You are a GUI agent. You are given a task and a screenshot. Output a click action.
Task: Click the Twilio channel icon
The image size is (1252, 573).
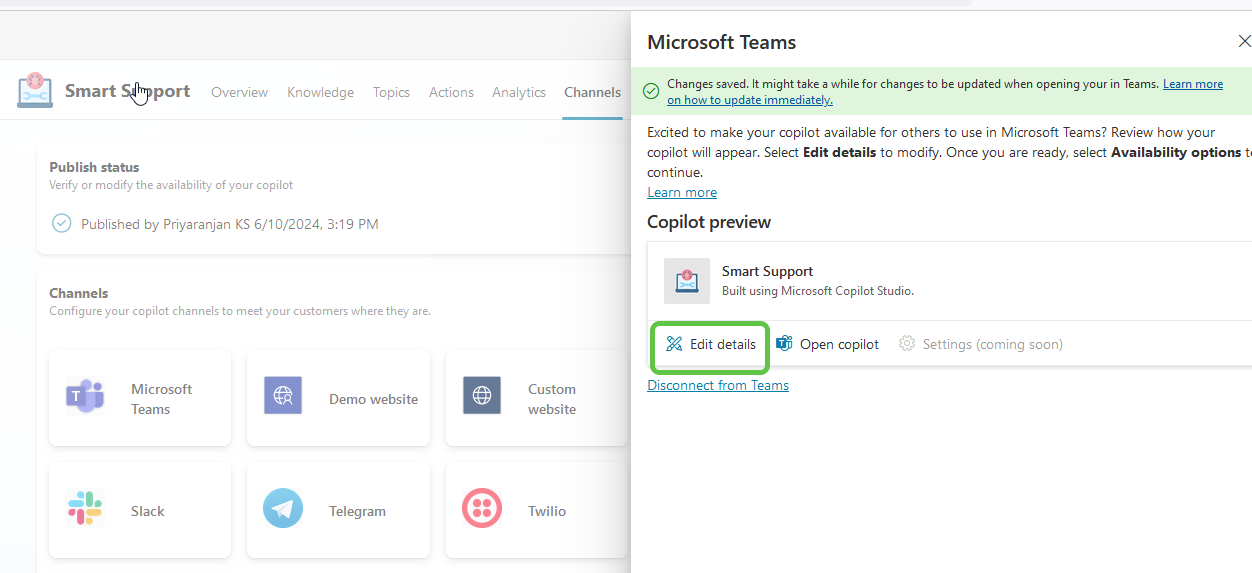[x=482, y=509]
